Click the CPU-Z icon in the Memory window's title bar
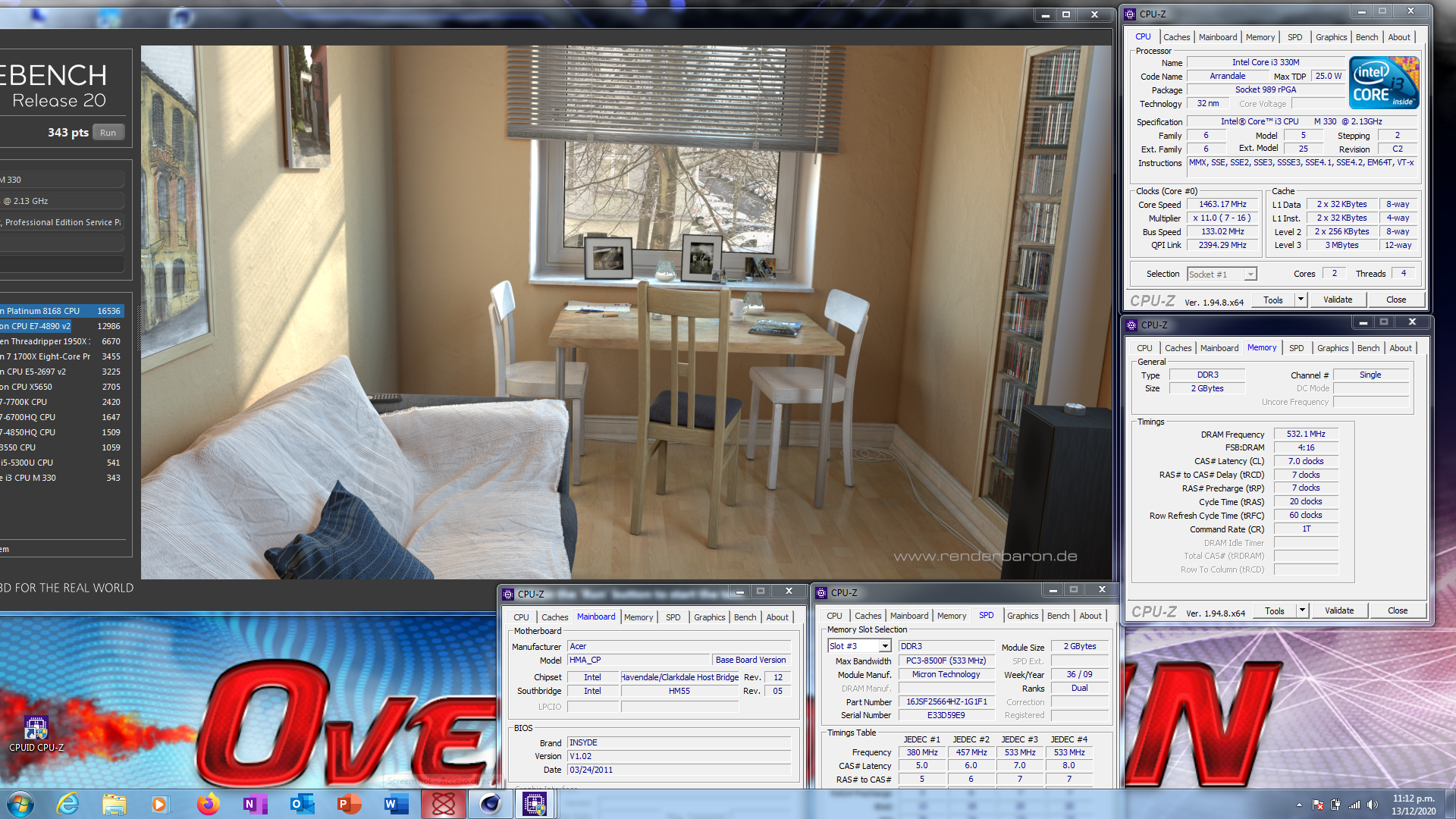Screen dimensions: 1456x819 click(x=1131, y=325)
